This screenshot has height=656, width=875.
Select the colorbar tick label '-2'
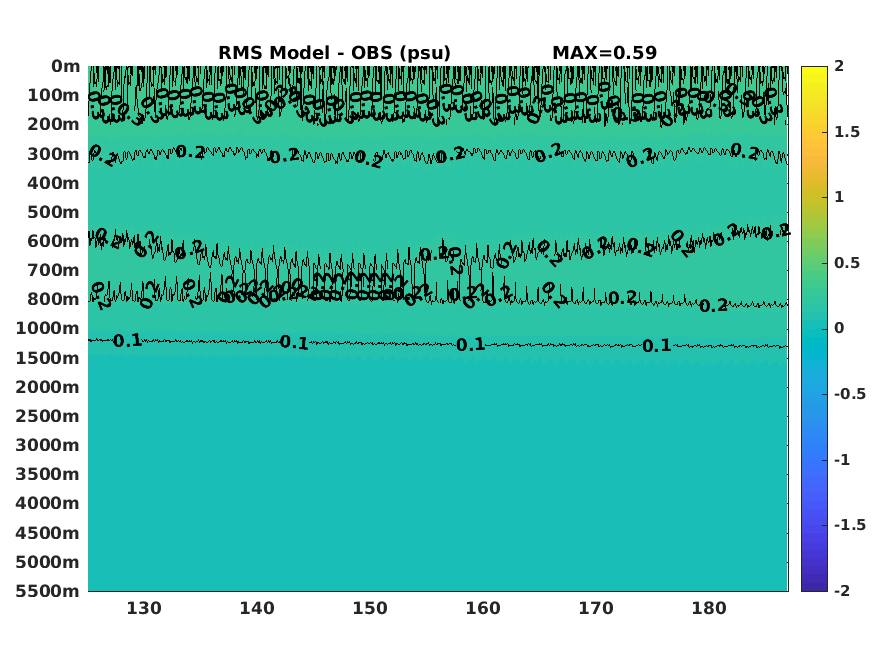[842, 590]
